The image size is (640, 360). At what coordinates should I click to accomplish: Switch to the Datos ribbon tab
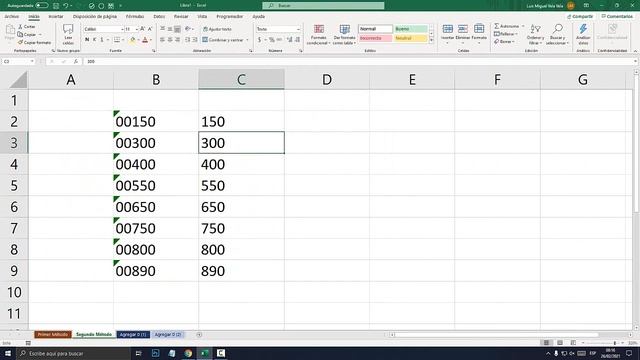pyautogui.click(x=159, y=17)
